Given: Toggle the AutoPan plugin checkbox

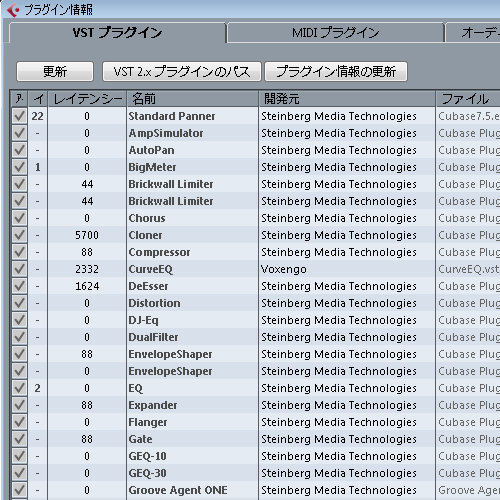Looking at the screenshot, I should [x=19, y=150].
